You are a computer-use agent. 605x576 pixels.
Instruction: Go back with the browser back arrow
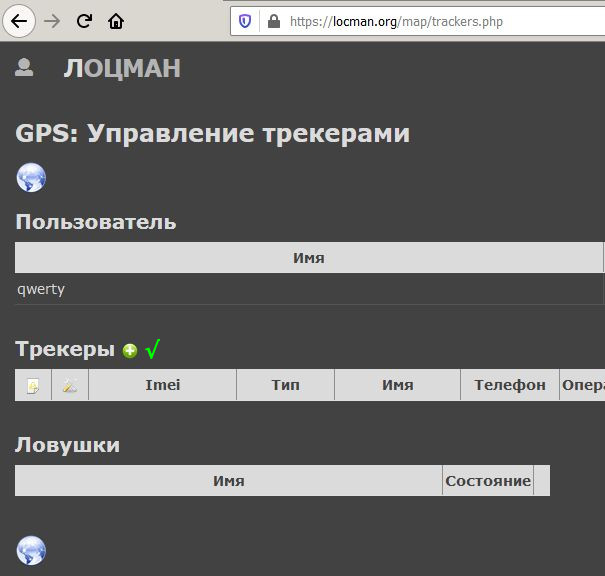[19, 21]
